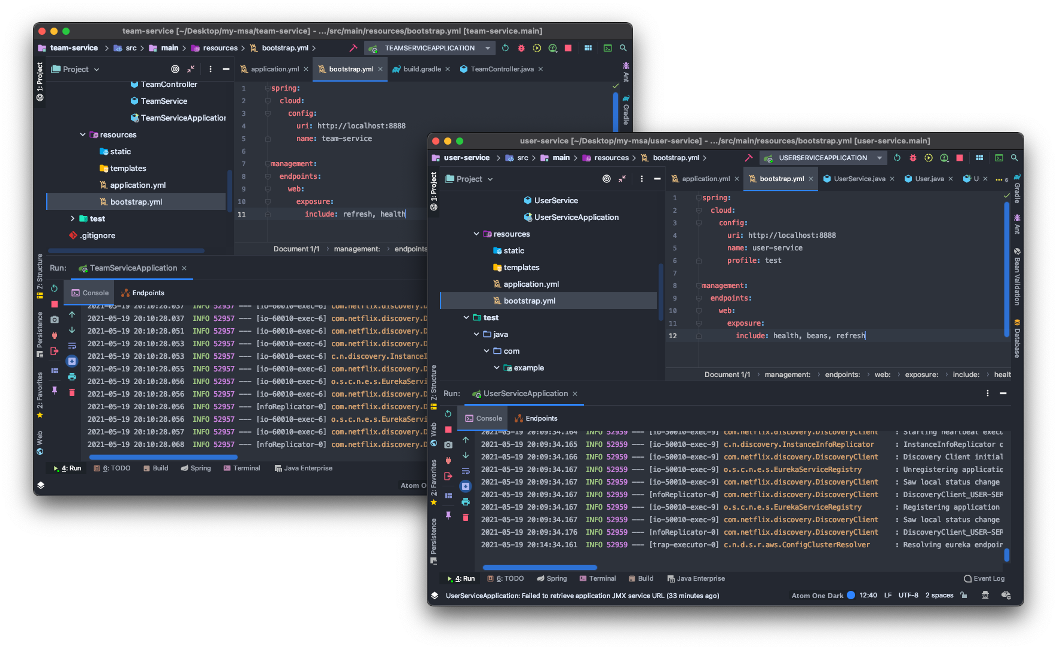The height and width of the screenshot is (650, 1057).
Task: Start debugging UserServiceApplication with the bug icon
Action: tap(913, 158)
